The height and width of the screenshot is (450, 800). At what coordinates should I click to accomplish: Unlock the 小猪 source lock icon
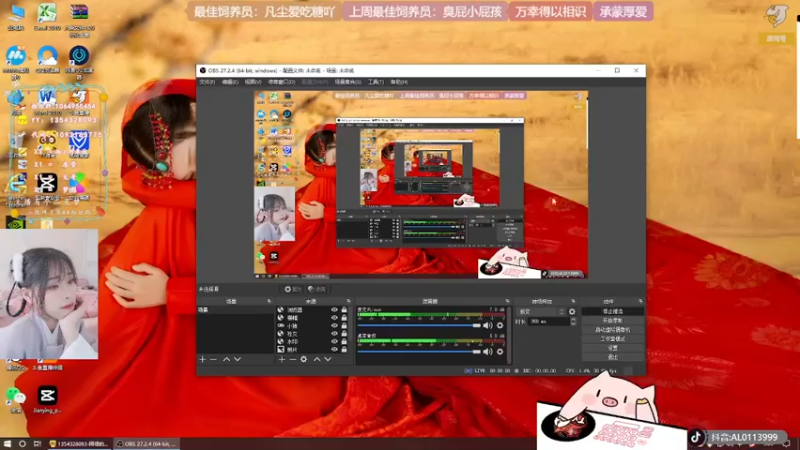click(x=344, y=326)
